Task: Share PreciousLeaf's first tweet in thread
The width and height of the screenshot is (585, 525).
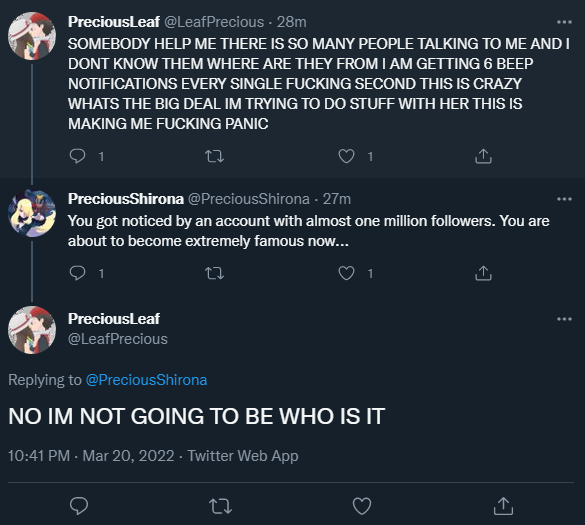Action: [484, 156]
